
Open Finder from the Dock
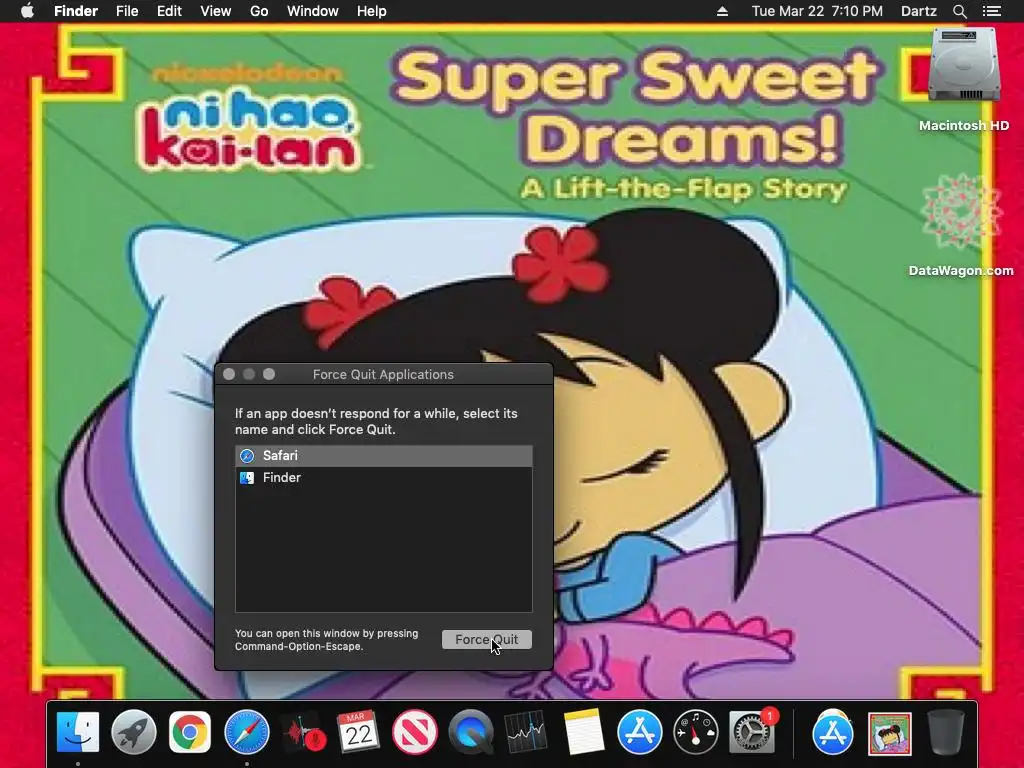click(x=78, y=732)
